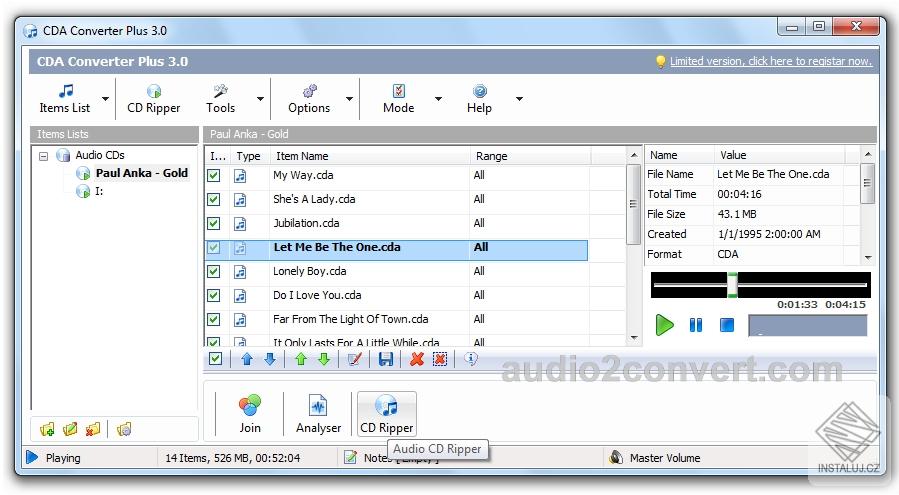This screenshot has width=899, height=495.
Task: Click the add new list folder icon
Action: pyautogui.click(x=48, y=429)
